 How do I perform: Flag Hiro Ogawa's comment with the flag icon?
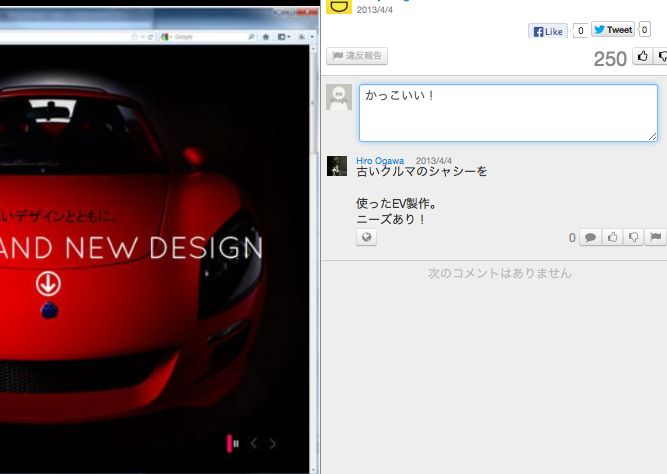[656, 237]
